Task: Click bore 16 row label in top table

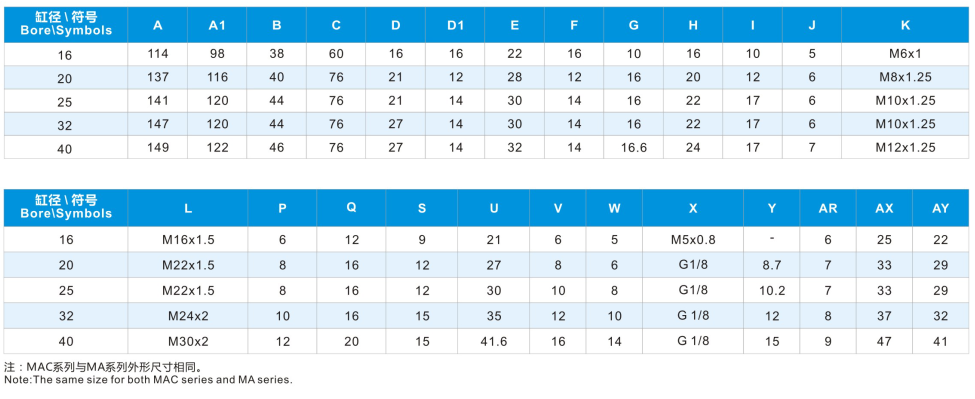Action: pyautogui.click(x=66, y=55)
